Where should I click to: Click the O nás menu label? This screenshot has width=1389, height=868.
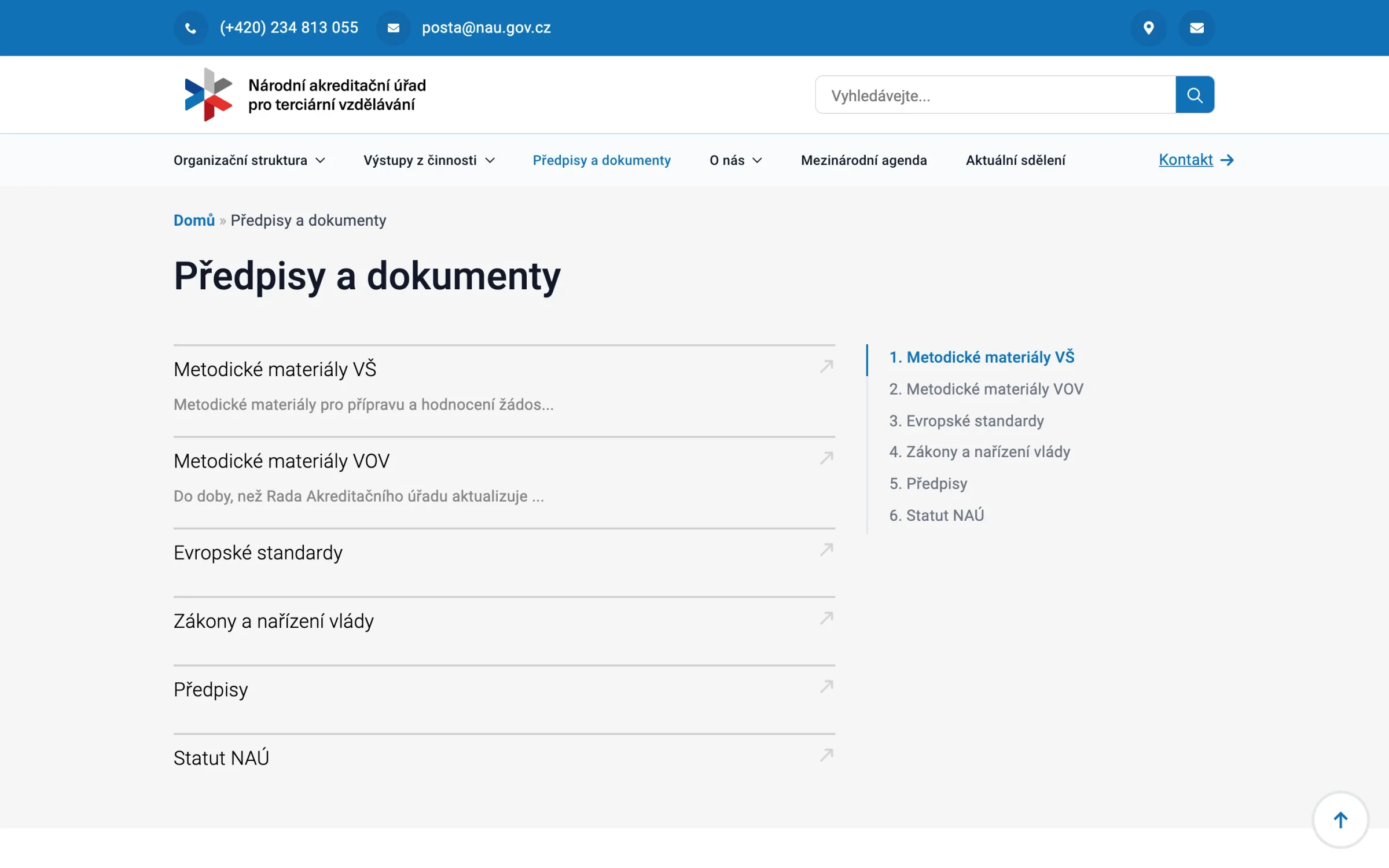pos(727,160)
